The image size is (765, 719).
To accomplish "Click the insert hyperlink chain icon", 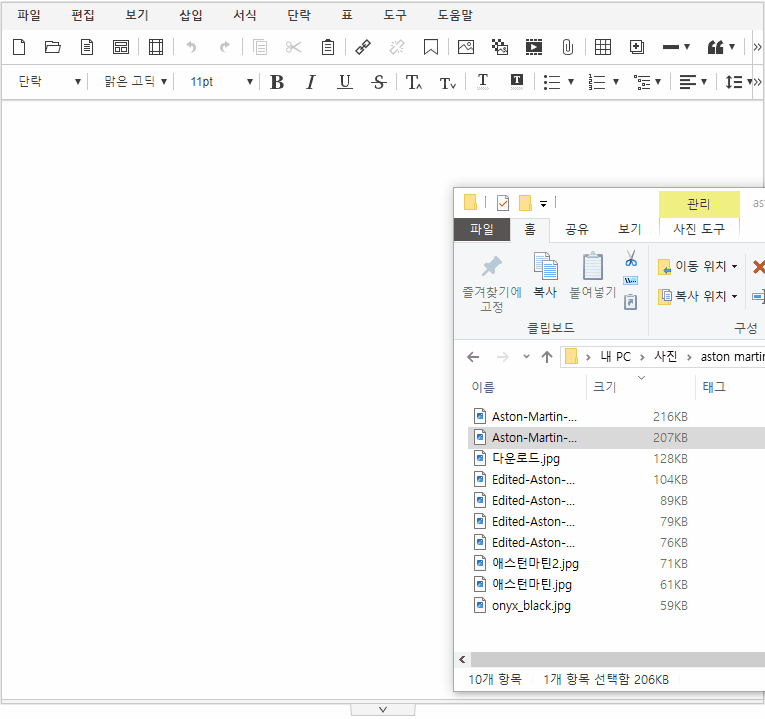I will 363,47.
